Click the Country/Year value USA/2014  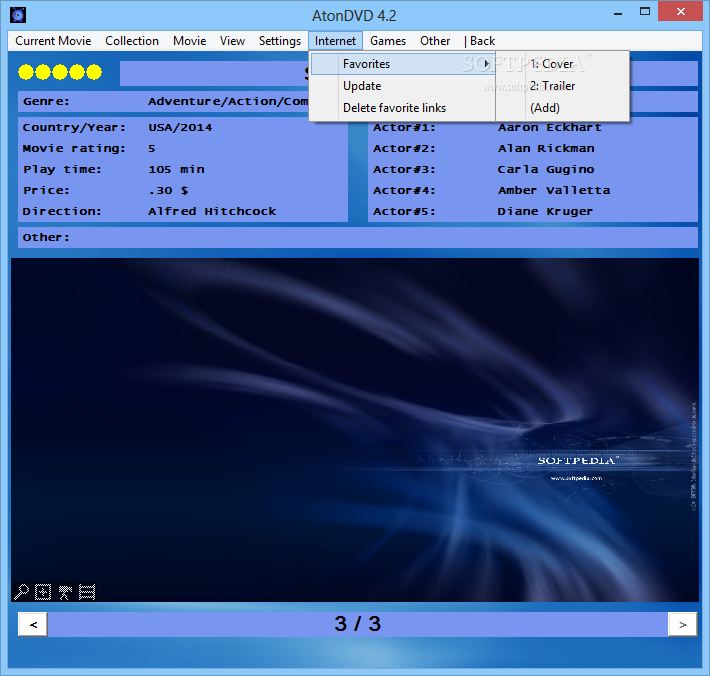(x=180, y=128)
